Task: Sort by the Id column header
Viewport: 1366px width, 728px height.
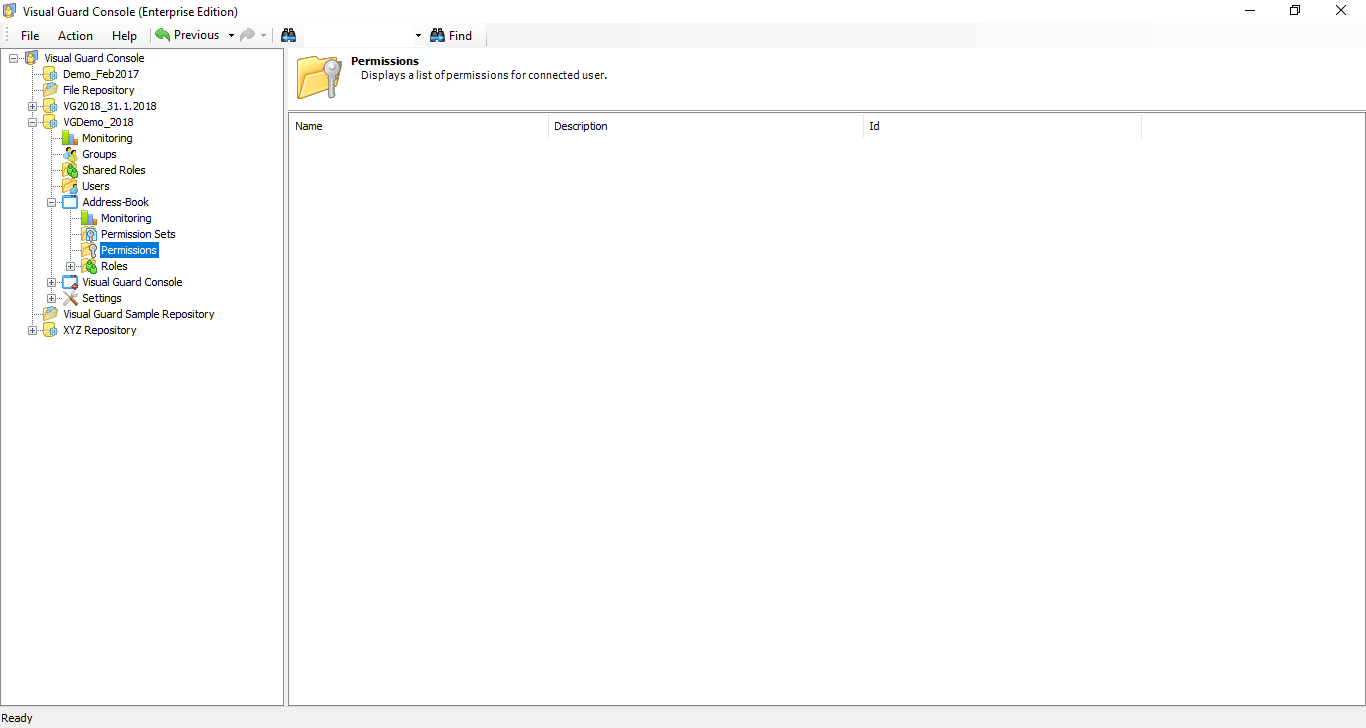Action: click(x=1002, y=126)
